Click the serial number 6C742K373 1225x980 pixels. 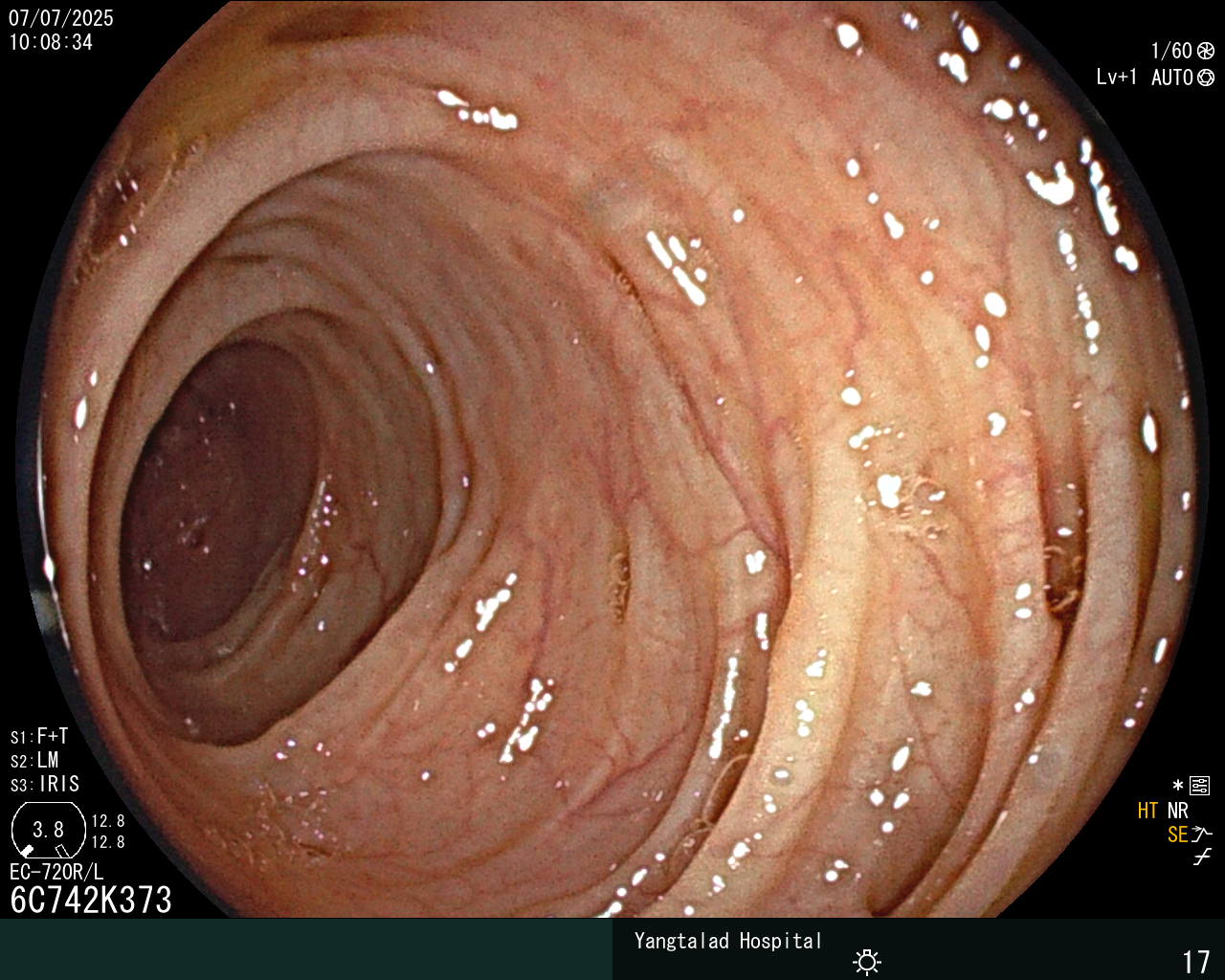coord(91,900)
